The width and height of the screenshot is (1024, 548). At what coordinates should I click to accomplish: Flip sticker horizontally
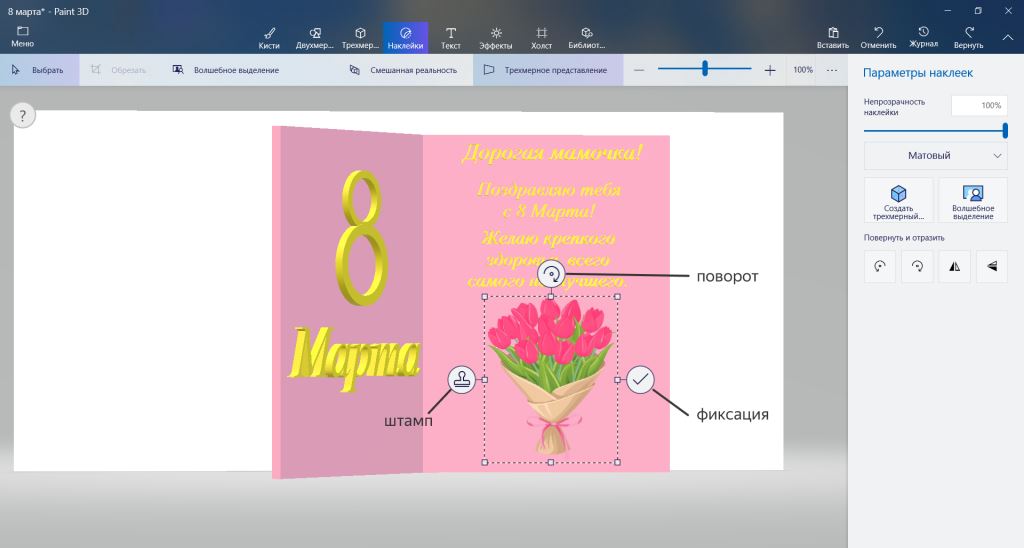(x=954, y=267)
